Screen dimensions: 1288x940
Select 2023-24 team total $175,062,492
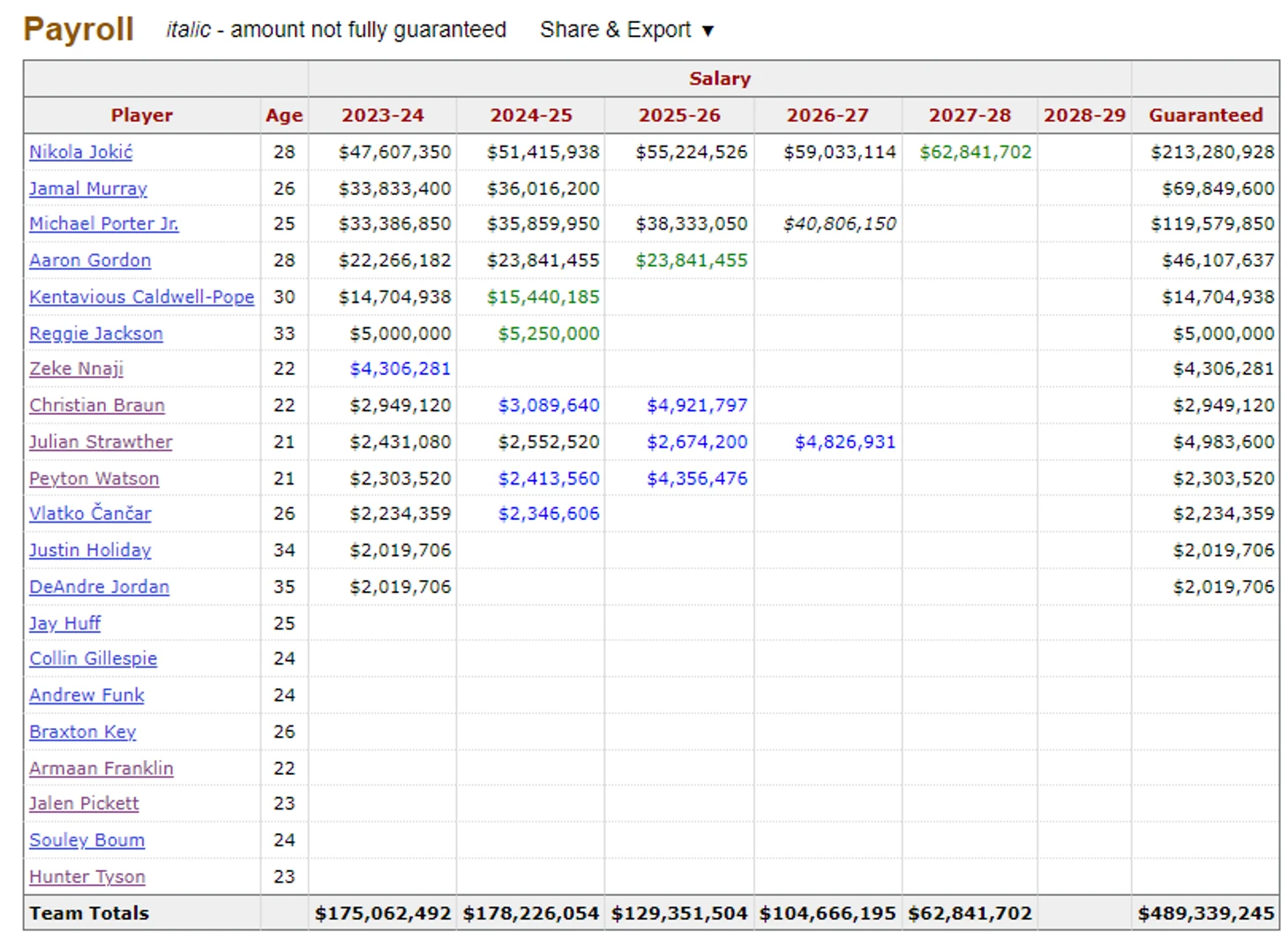[x=383, y=914]
